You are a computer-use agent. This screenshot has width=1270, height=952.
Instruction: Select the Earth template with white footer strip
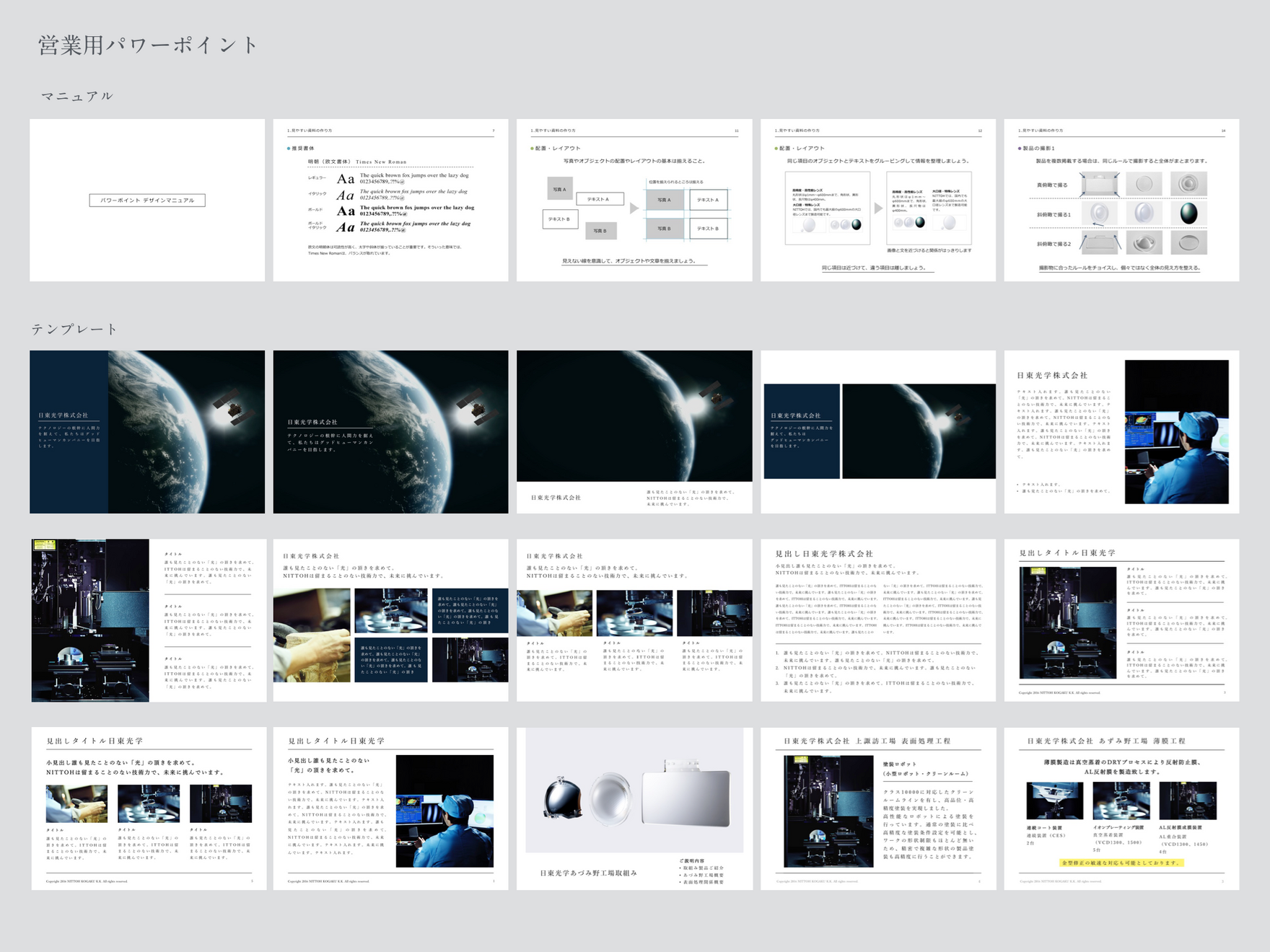click(x=634, y=432)
